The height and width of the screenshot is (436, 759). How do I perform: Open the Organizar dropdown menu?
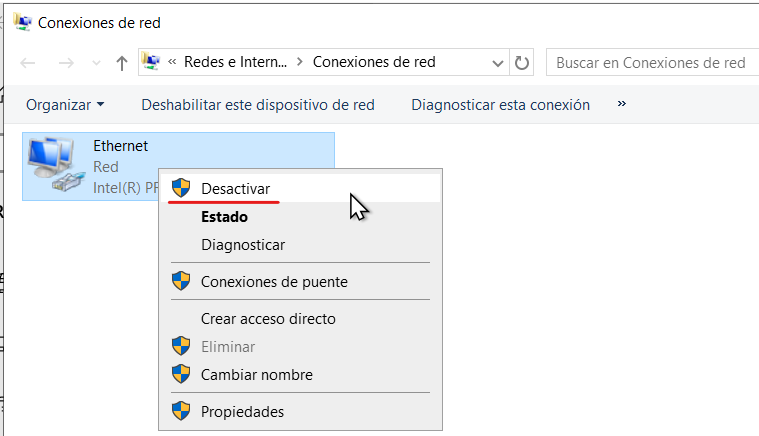(x=65, y=104)
